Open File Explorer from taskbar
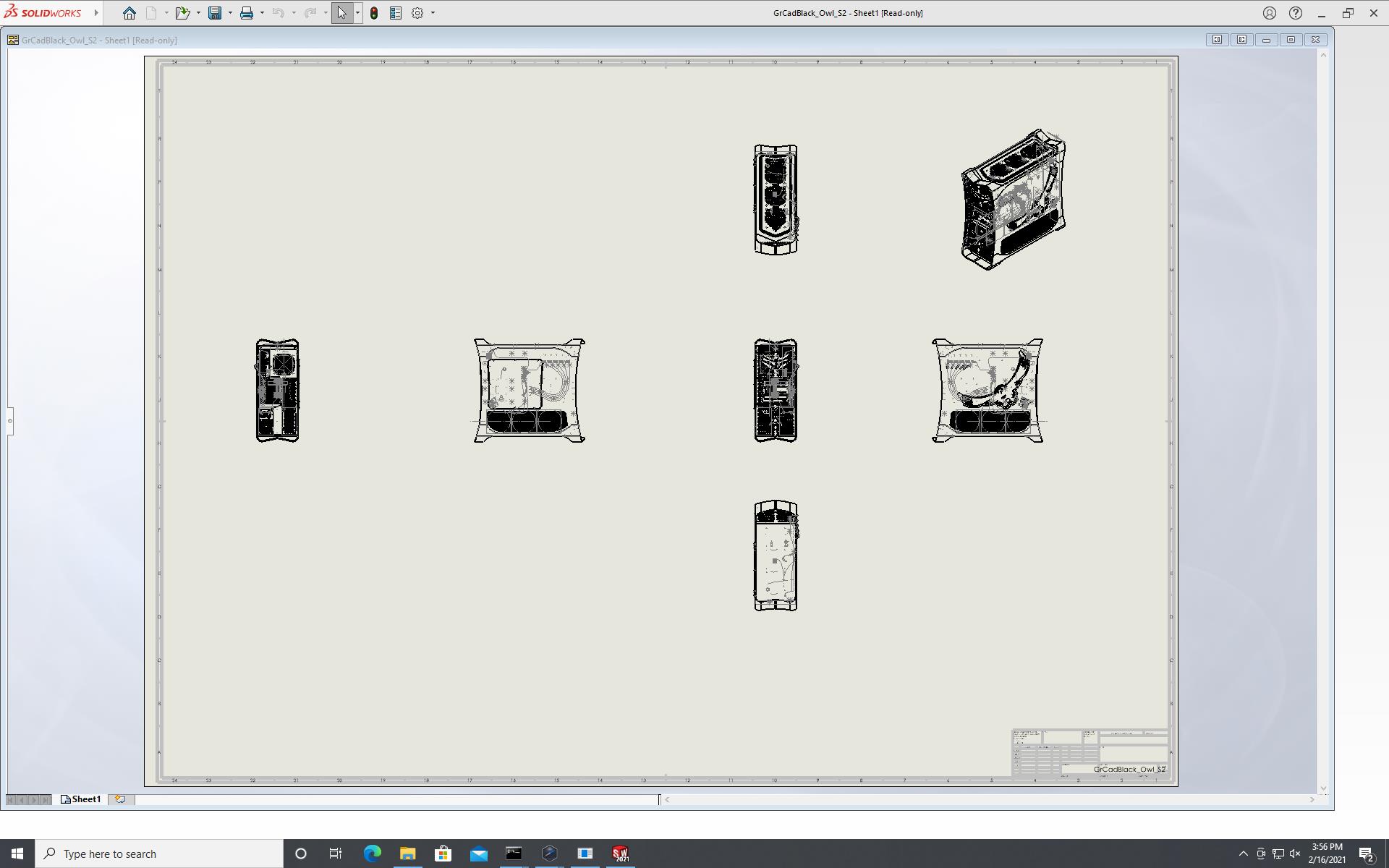Image resolution: width=1389 pixels, height=868 pixels. pyautogui.click(x=407, y=854)
